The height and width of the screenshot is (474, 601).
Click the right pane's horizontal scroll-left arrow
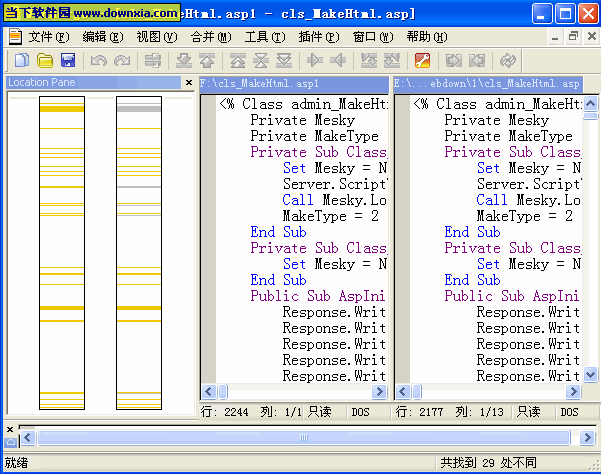click(x=403, y=392)
